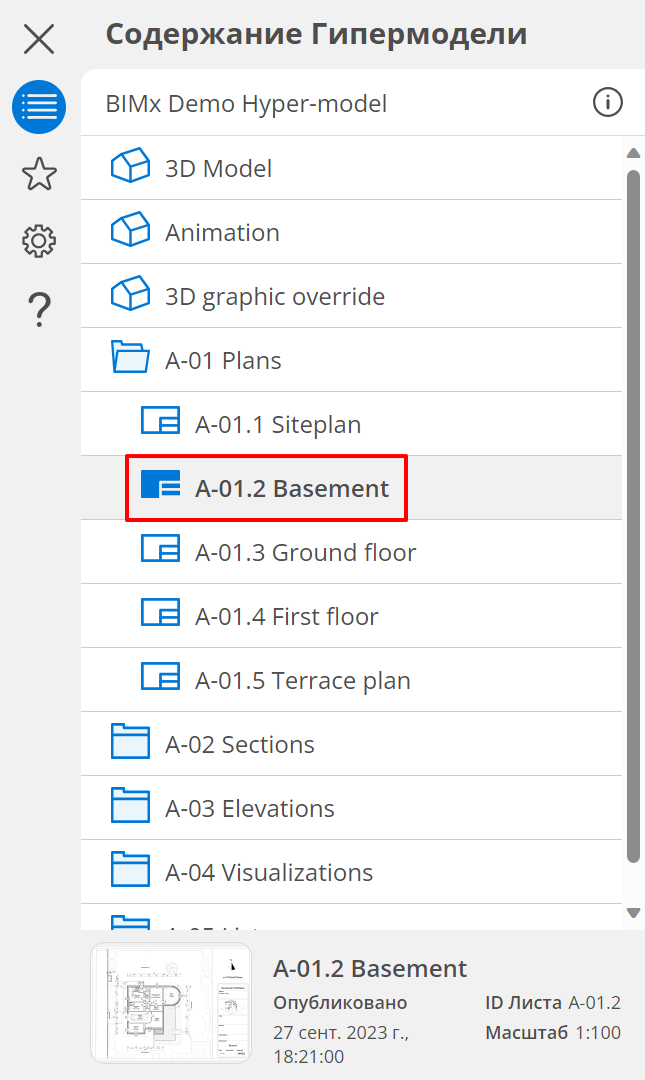Close the Hyper-model contents panel
This screenshot has height=1080, width=645.
click(x=39, y=40)
